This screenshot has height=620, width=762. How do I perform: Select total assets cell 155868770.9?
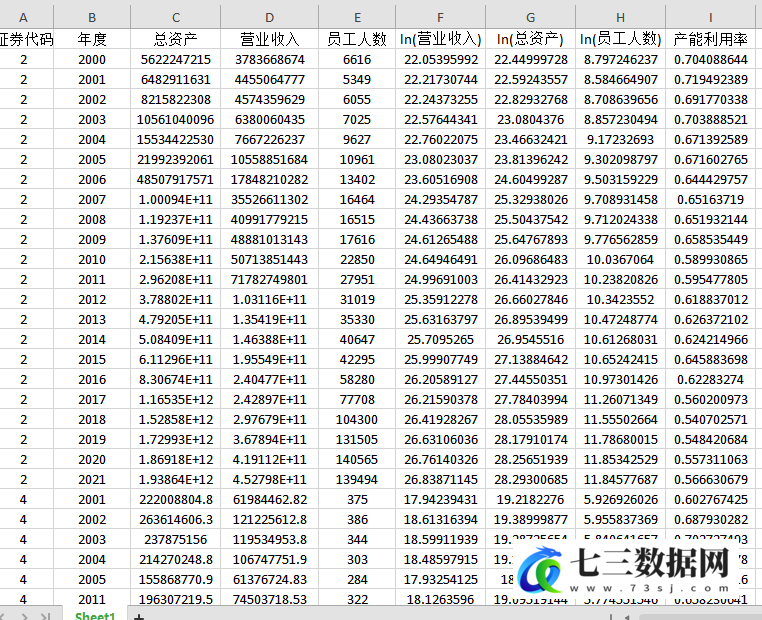175,579
